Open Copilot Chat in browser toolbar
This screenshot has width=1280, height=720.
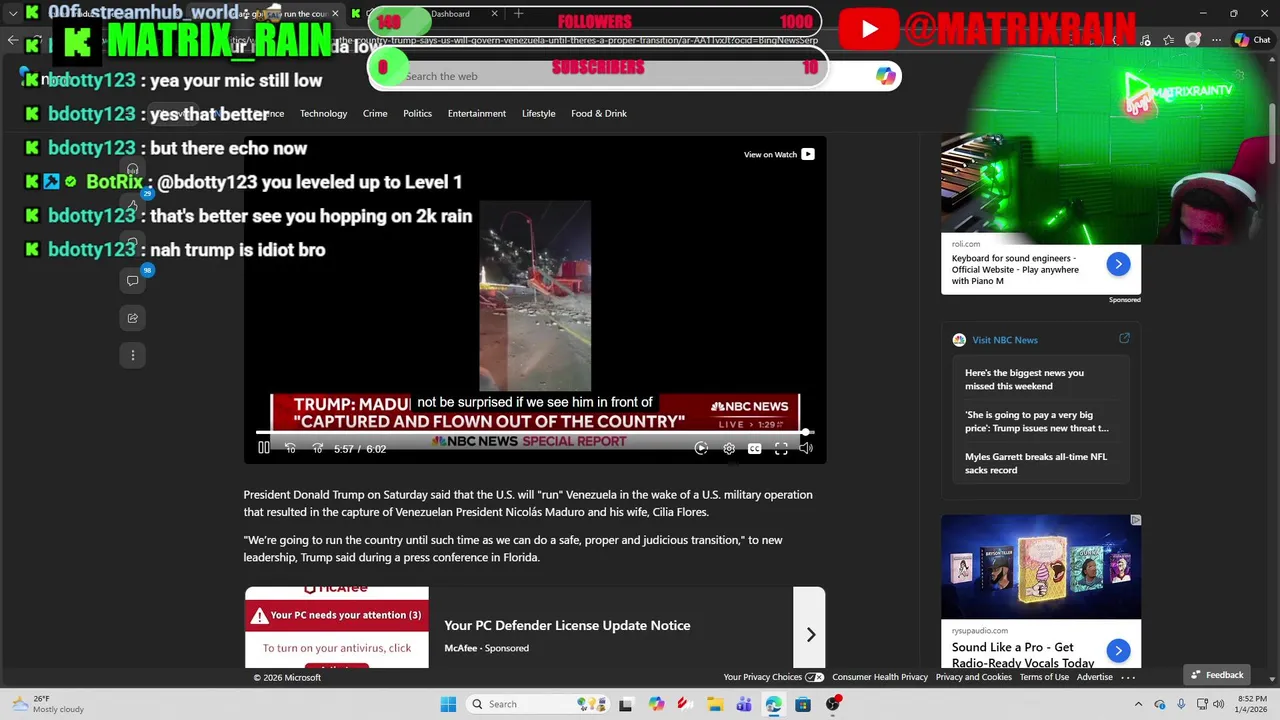(x=1251, y=40)
